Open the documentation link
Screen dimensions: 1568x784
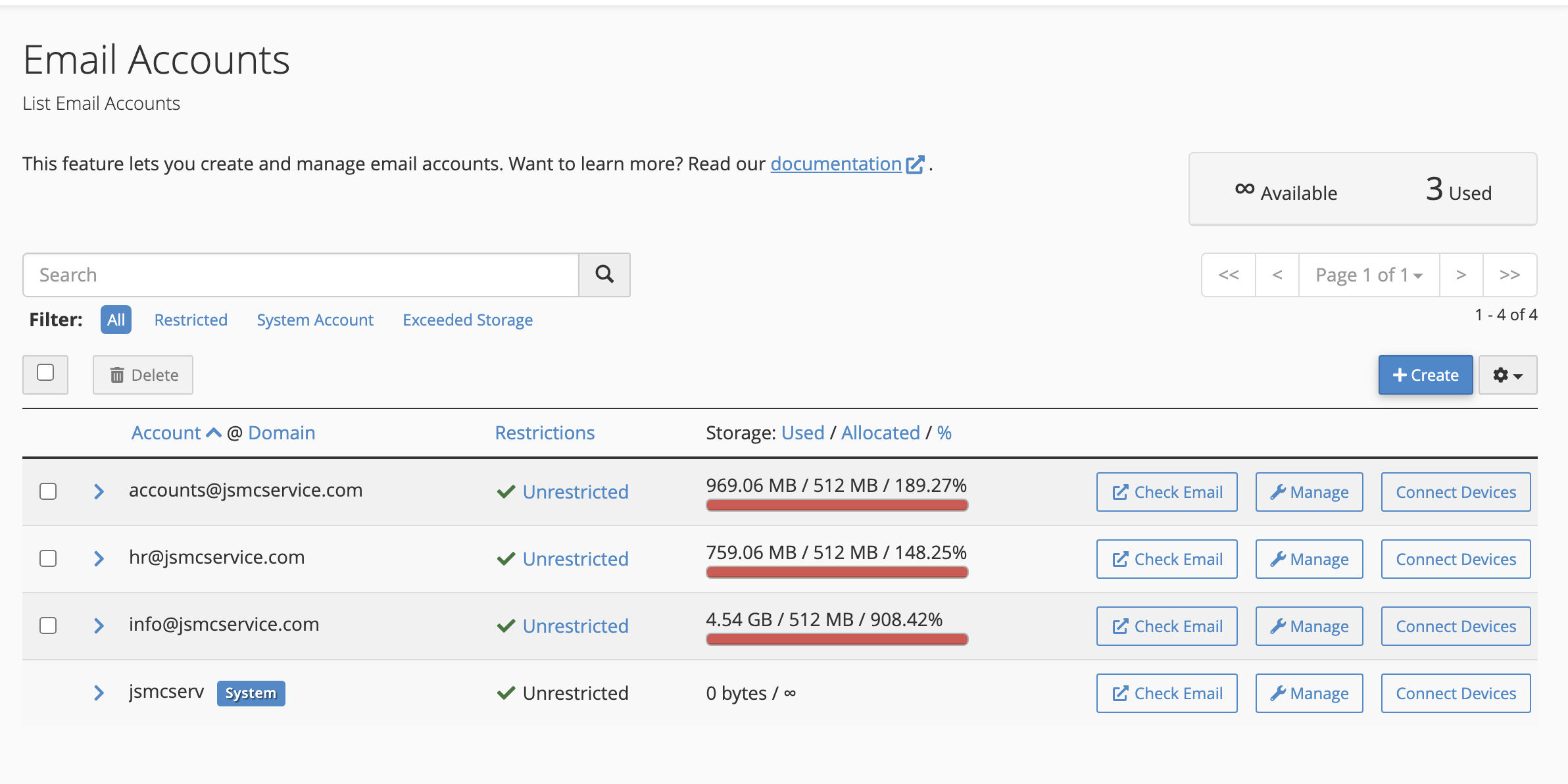click(836, 164)
